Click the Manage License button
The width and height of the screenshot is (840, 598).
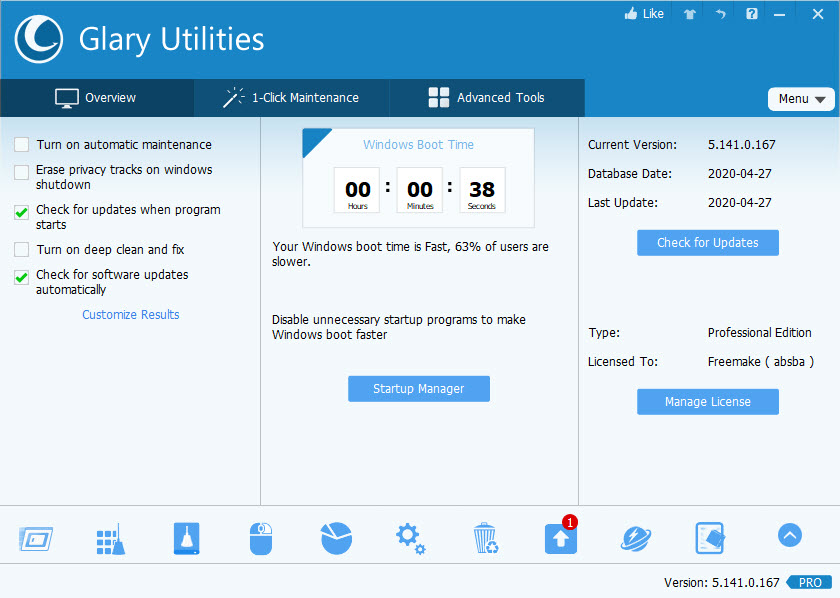tap(708, 402)
